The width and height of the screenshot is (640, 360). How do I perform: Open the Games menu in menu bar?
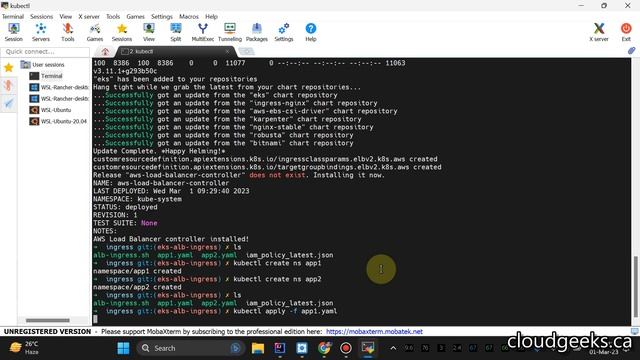[x=135, y=16]
